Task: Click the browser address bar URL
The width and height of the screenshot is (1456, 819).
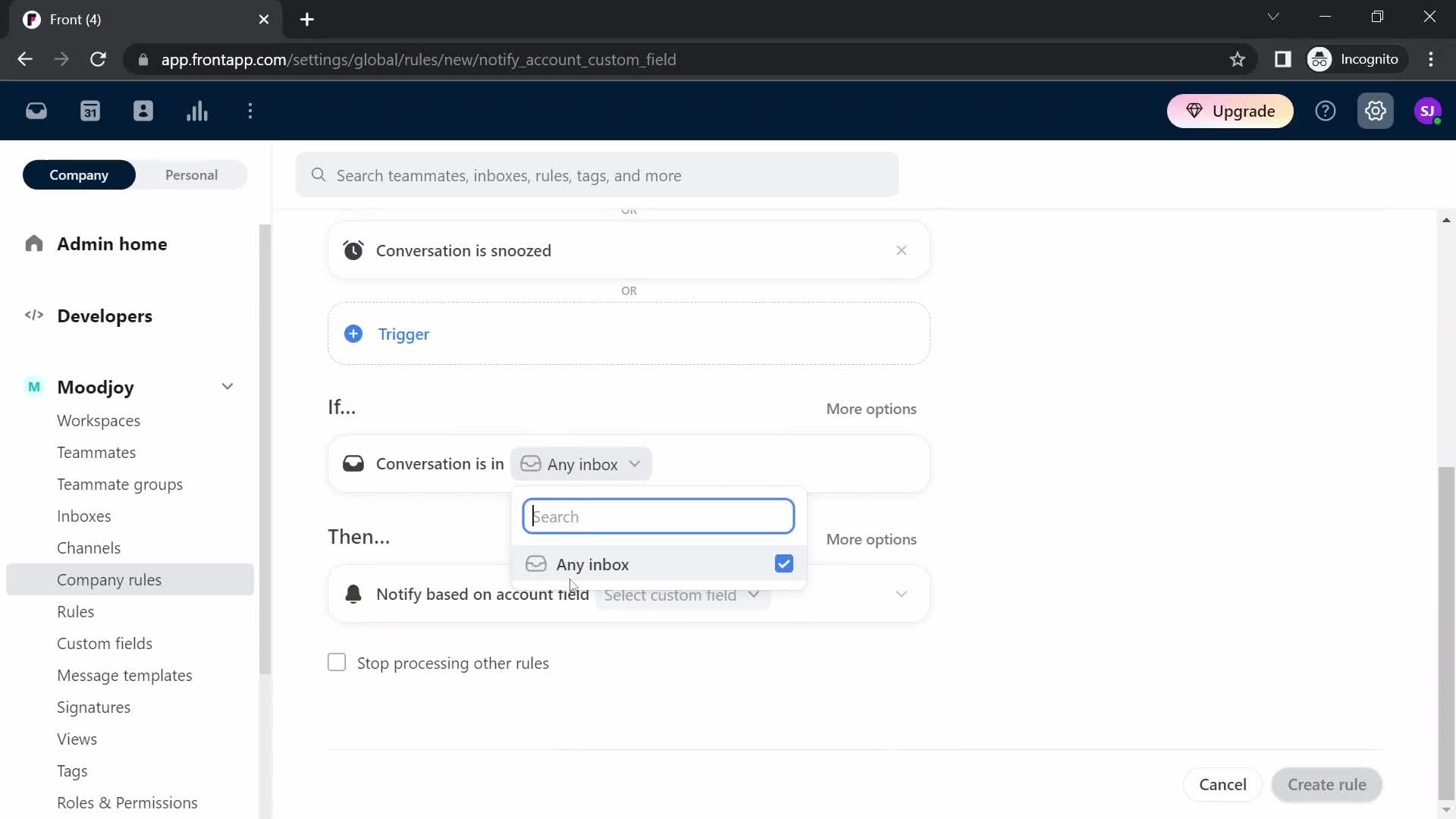Action: pyautogui.click(x=419, y=59)
